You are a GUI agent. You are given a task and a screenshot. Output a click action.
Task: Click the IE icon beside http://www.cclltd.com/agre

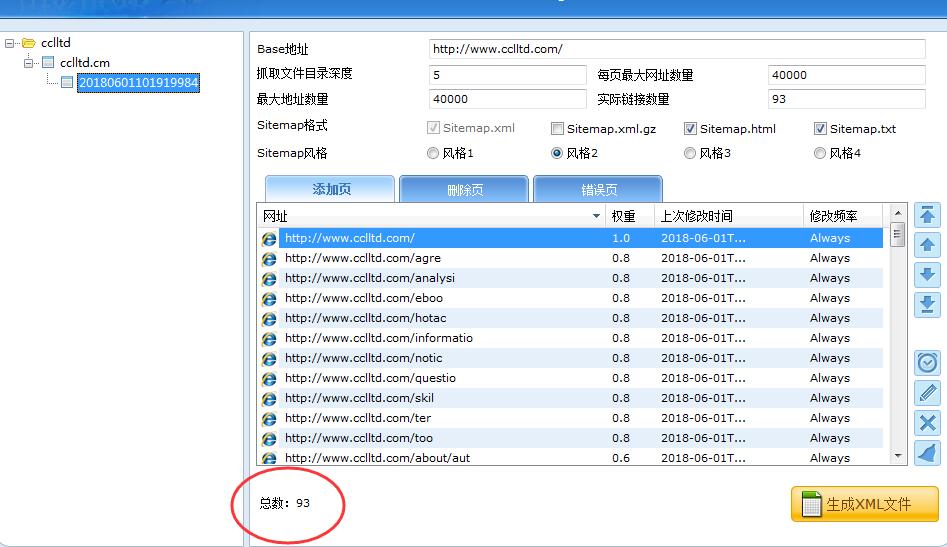[269, 258]
